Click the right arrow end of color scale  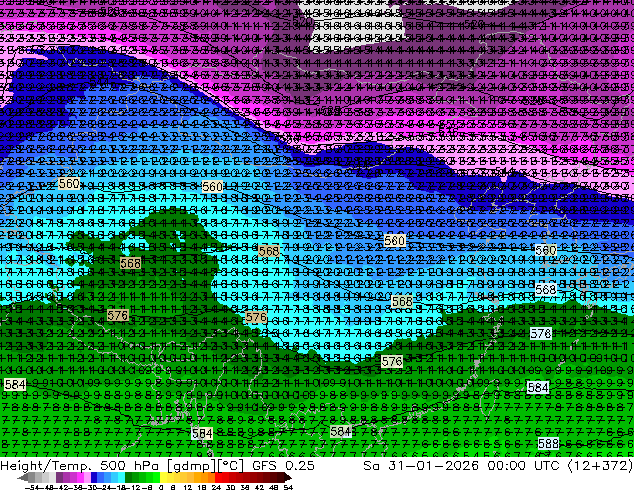pos(288,478)
